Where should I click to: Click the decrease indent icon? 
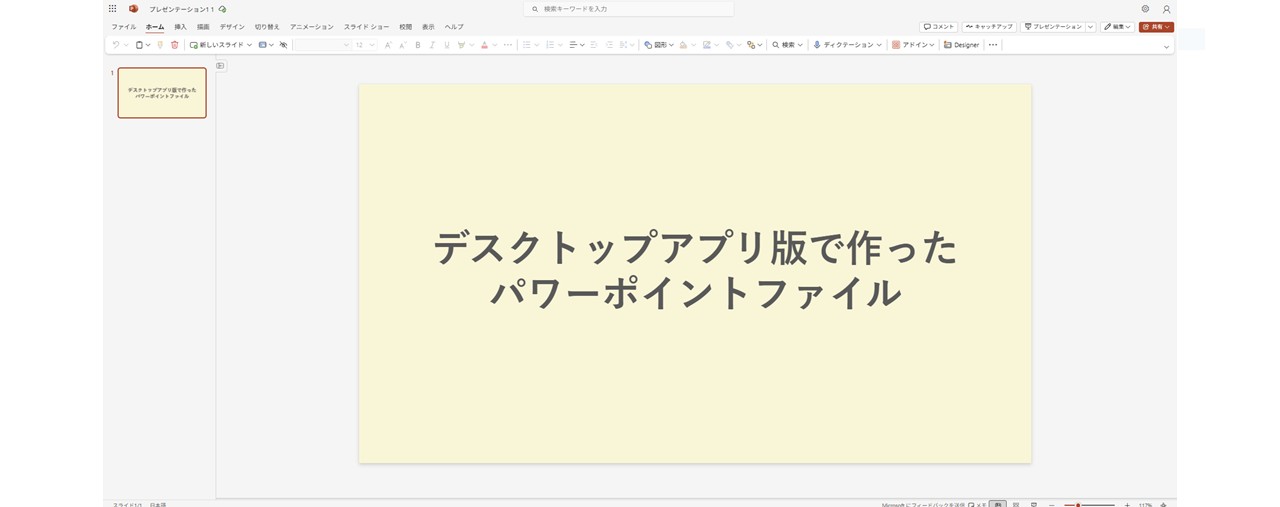pyautogui.click(x=594, y=45)
